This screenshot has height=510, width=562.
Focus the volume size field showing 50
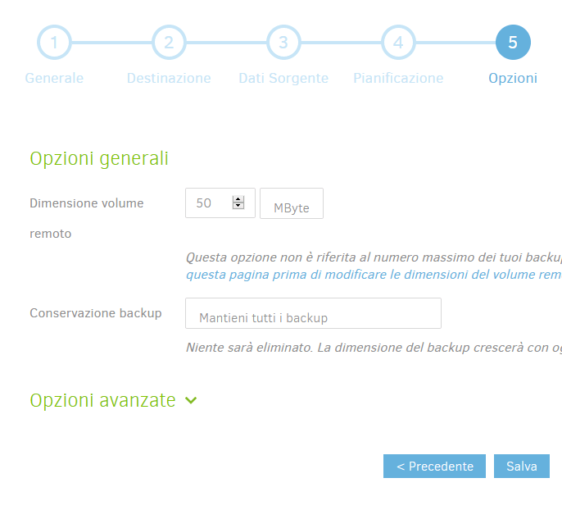(x=220, y=203)
